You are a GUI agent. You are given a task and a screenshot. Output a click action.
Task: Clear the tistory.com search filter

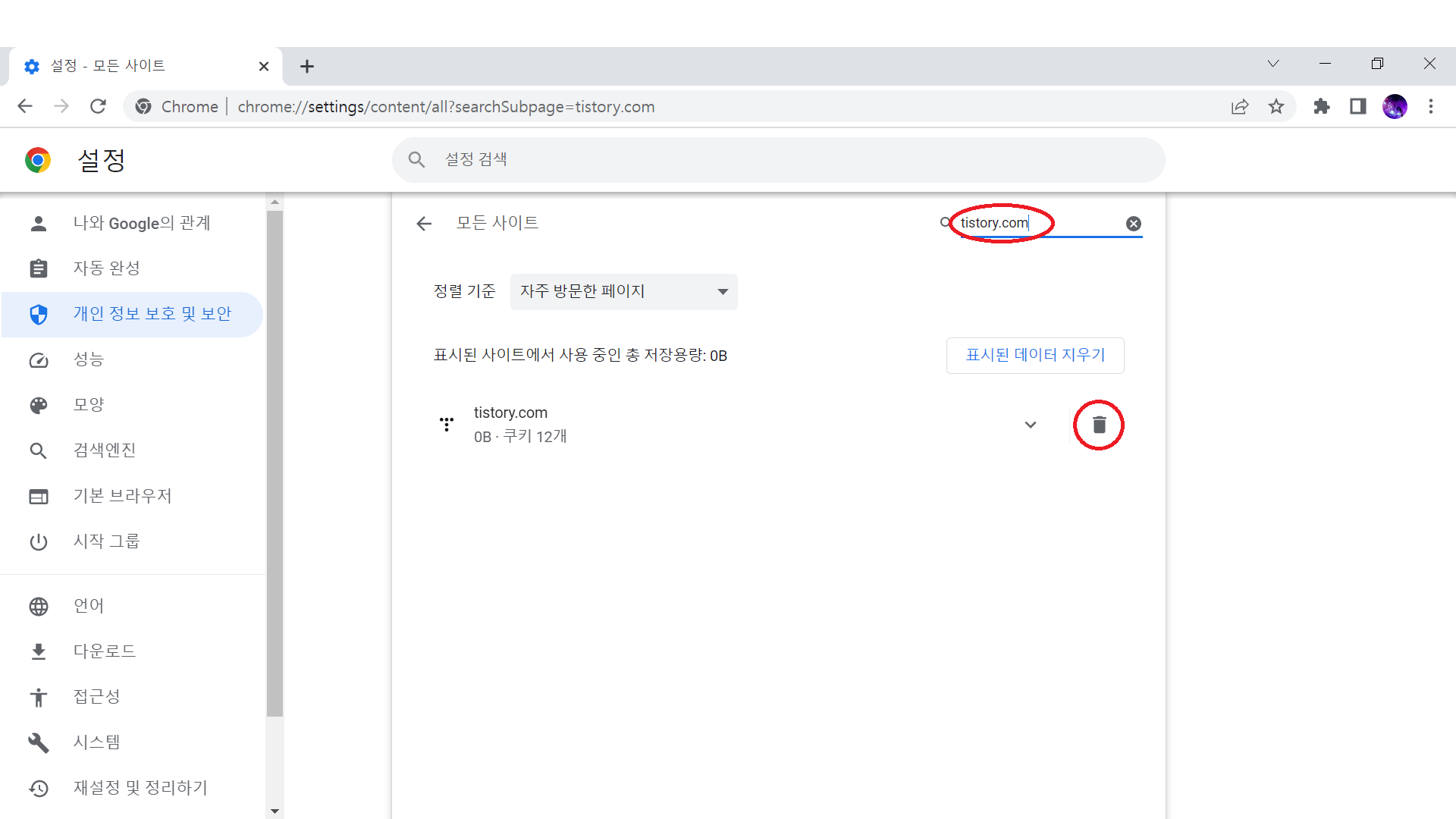(x=1133, y=224)
